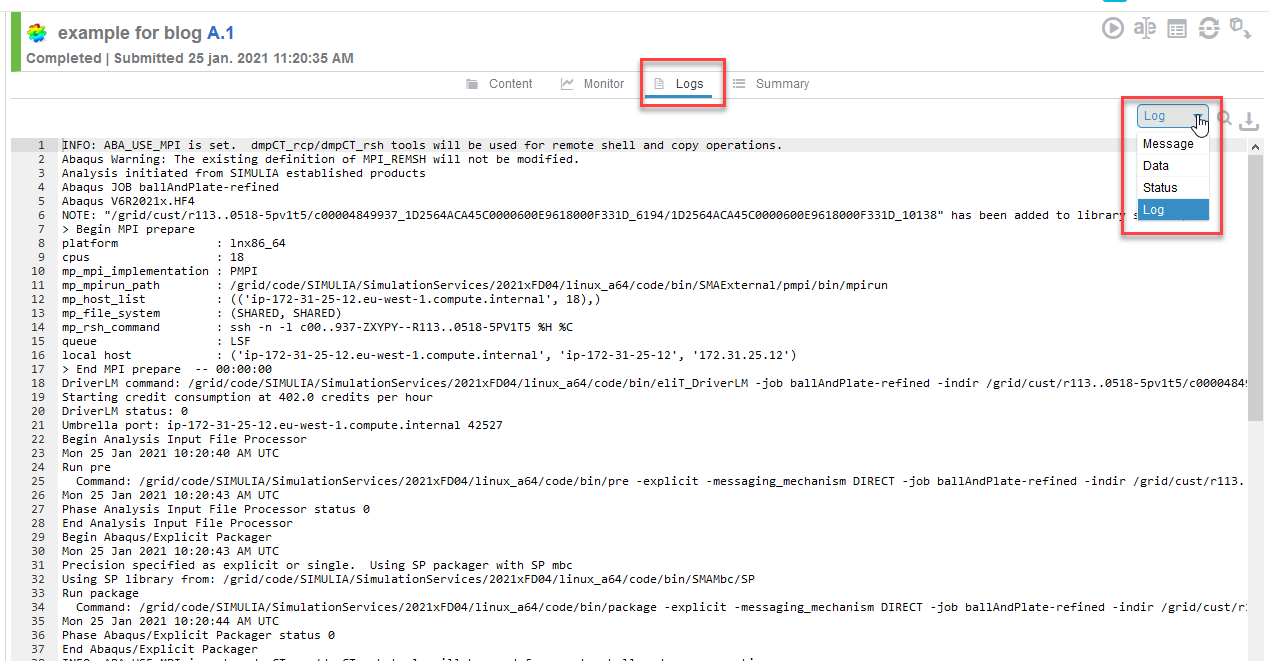Select Message from the dropdown list
1280x661 pixels.
[x=1168, y=144]
